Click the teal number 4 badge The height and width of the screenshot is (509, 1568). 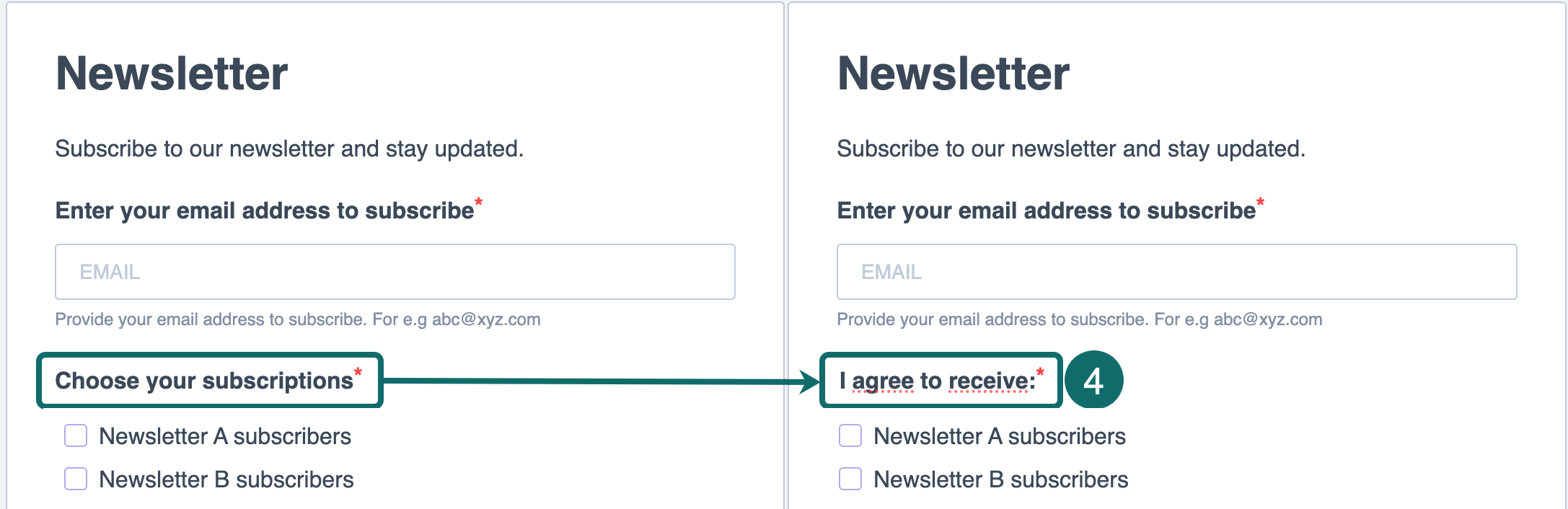1093,380
